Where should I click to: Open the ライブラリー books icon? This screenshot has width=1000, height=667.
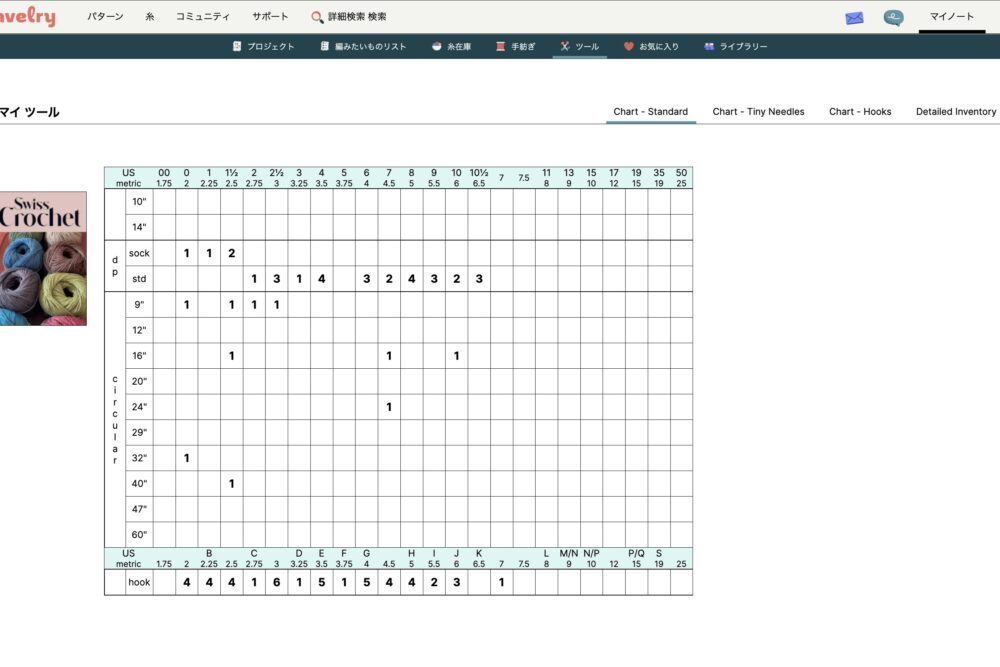point(709,46)
